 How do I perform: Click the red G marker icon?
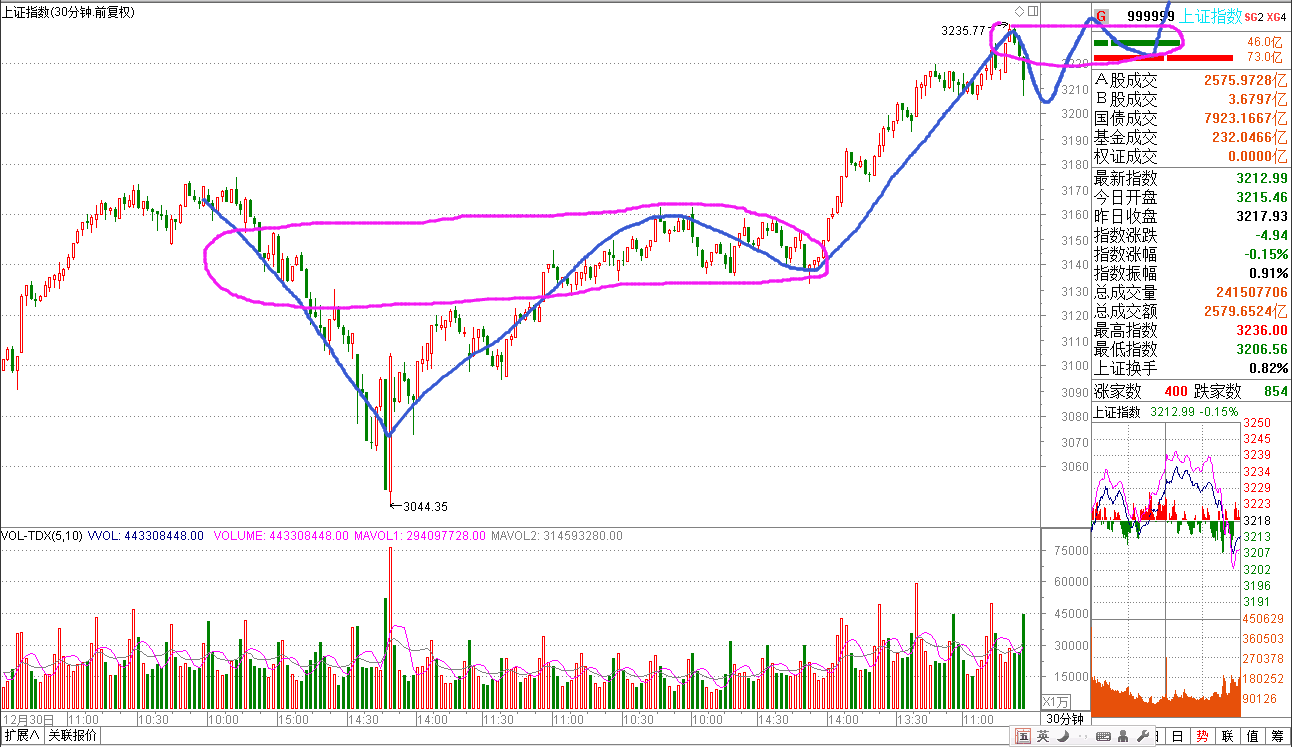(x=1101, y=16)
